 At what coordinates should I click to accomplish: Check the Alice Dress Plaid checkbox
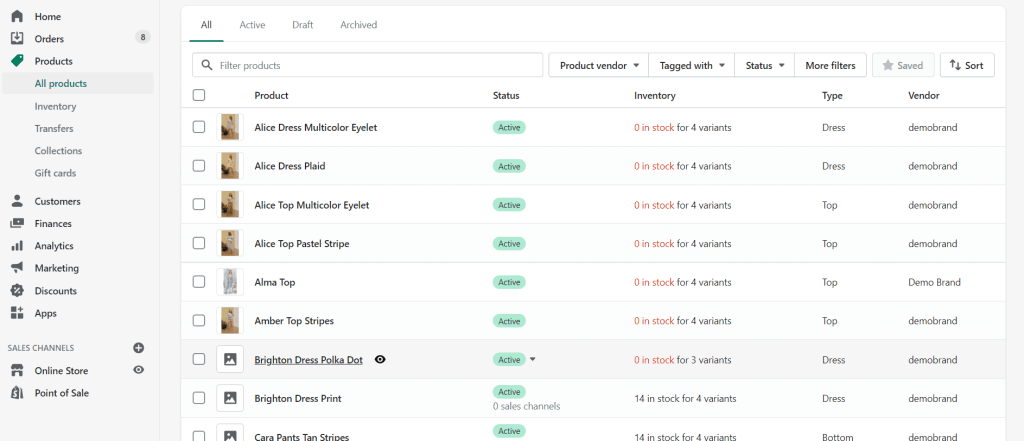tap(199, 166)
